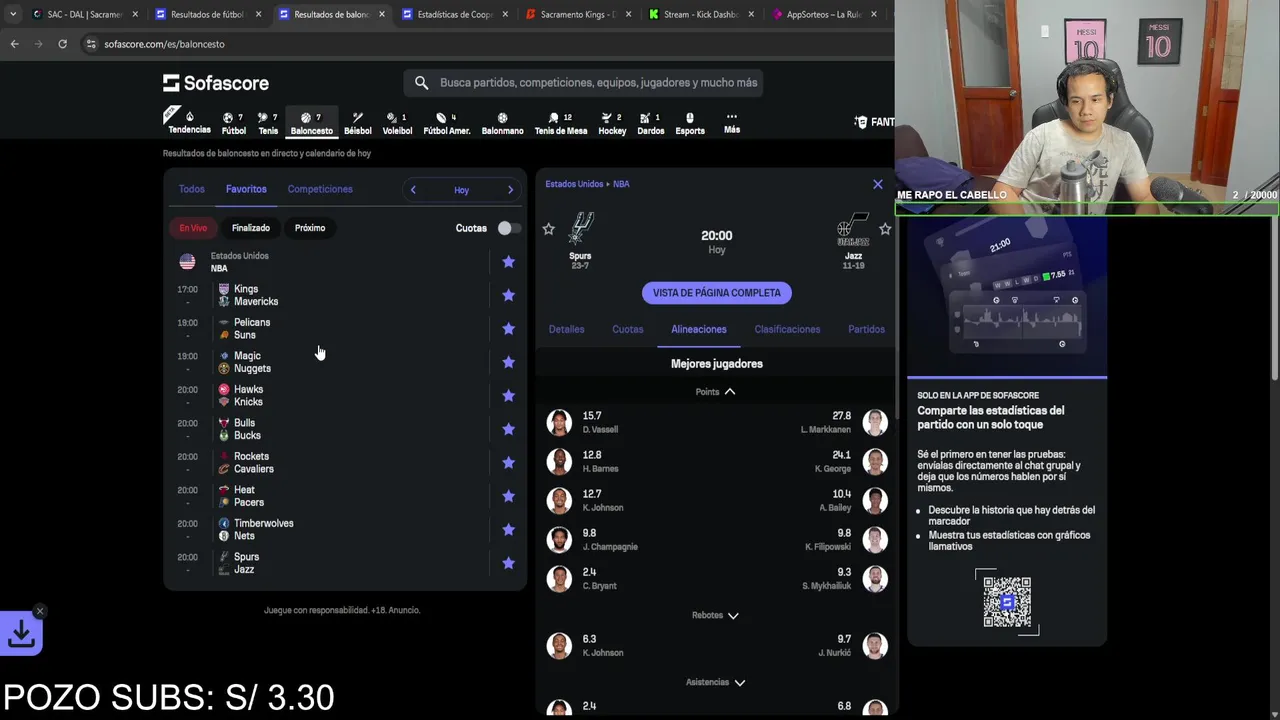Favorite the Spurs team star

548,229
